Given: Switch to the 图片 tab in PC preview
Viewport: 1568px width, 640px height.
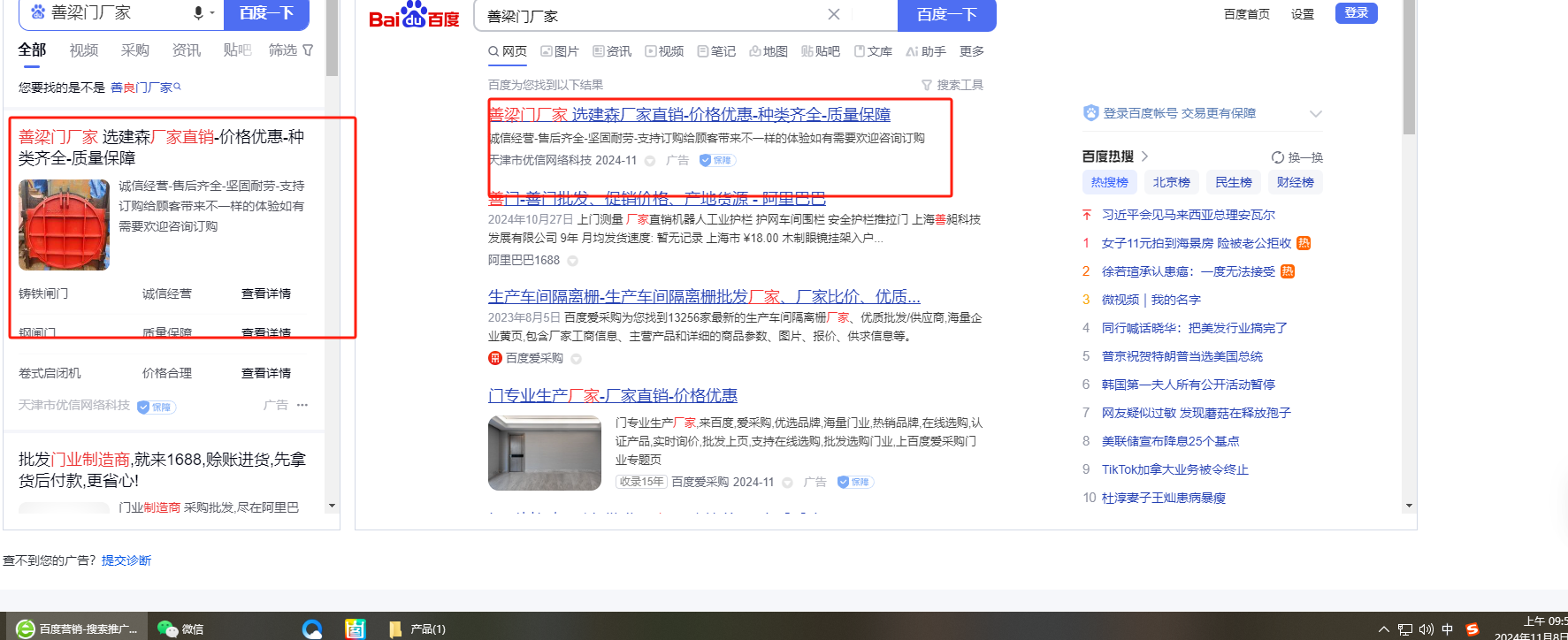Looking at the screenshot, I should pyautogui.click(x=560, y=51).
